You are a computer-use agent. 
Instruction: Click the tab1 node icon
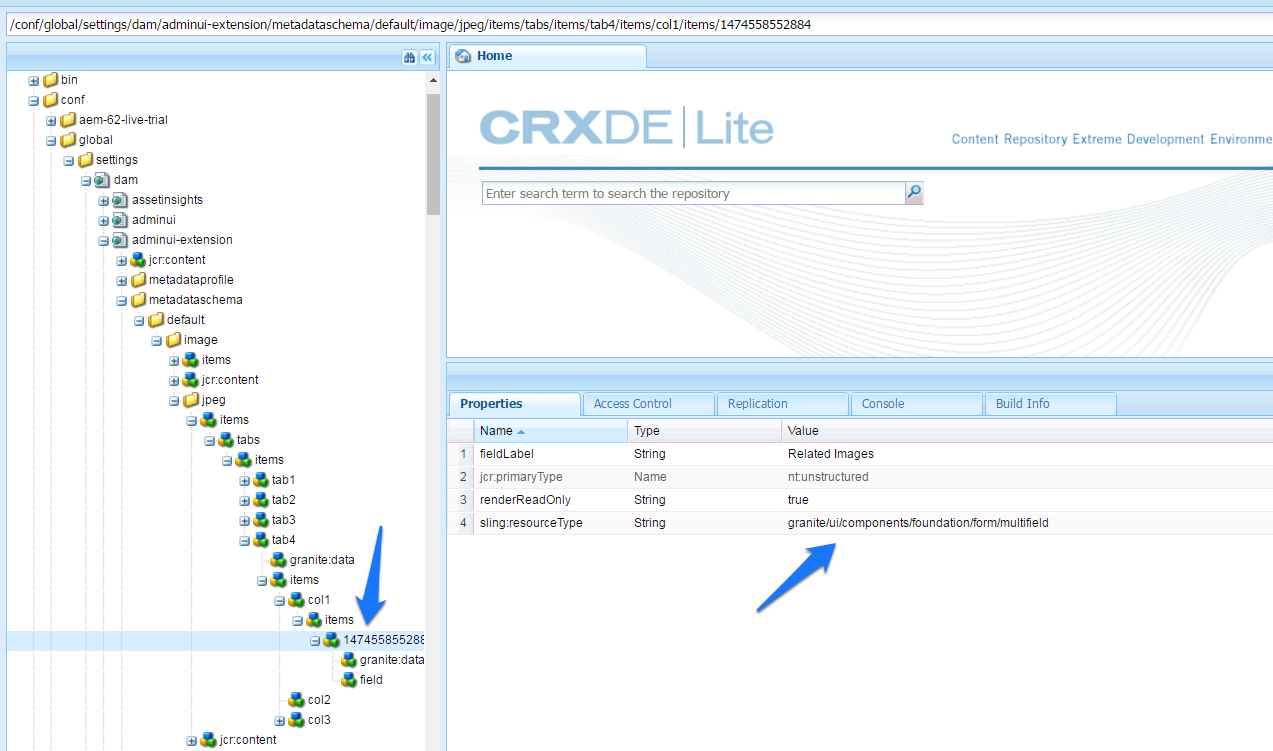(x=261, y=480)
